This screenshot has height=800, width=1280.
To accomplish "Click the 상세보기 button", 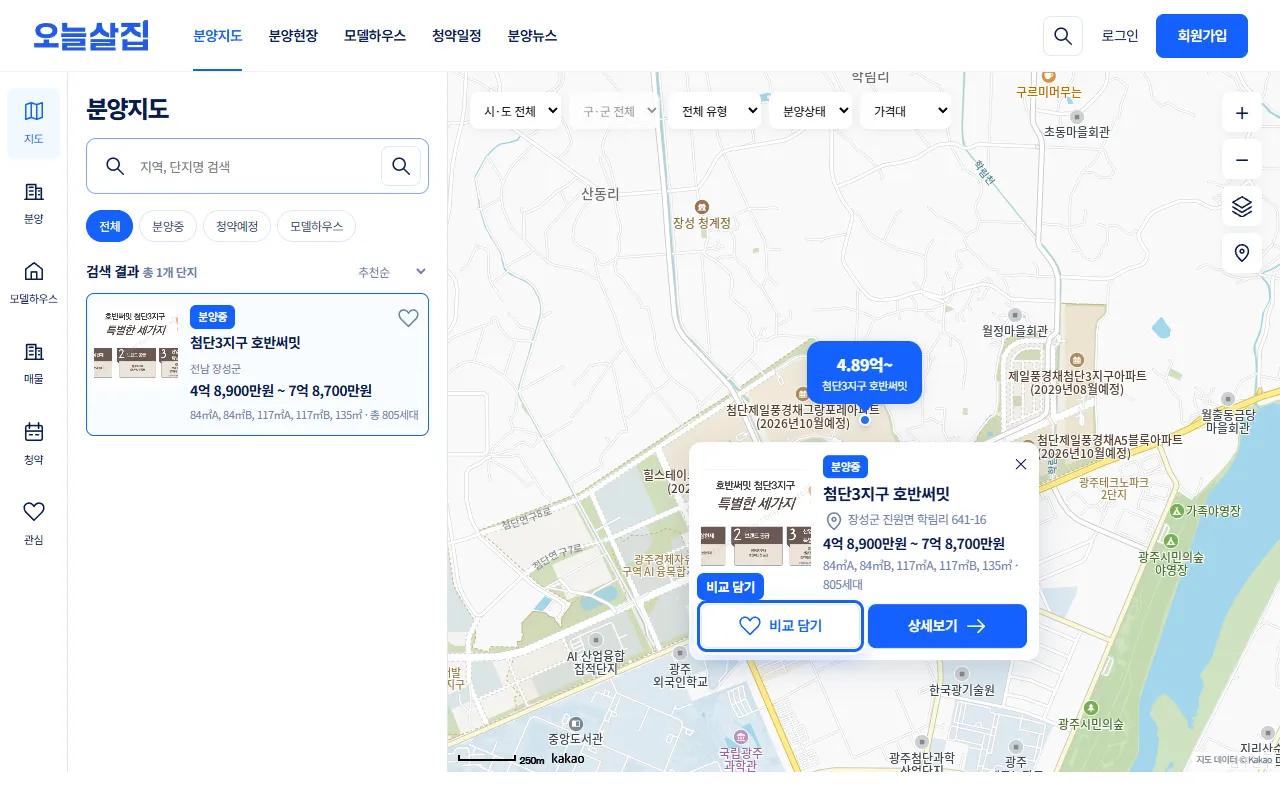I will [x=947, y=626].
